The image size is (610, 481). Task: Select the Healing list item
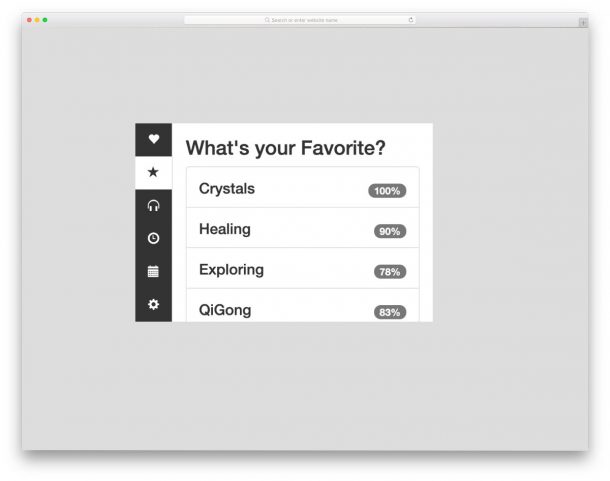[225, 229]
